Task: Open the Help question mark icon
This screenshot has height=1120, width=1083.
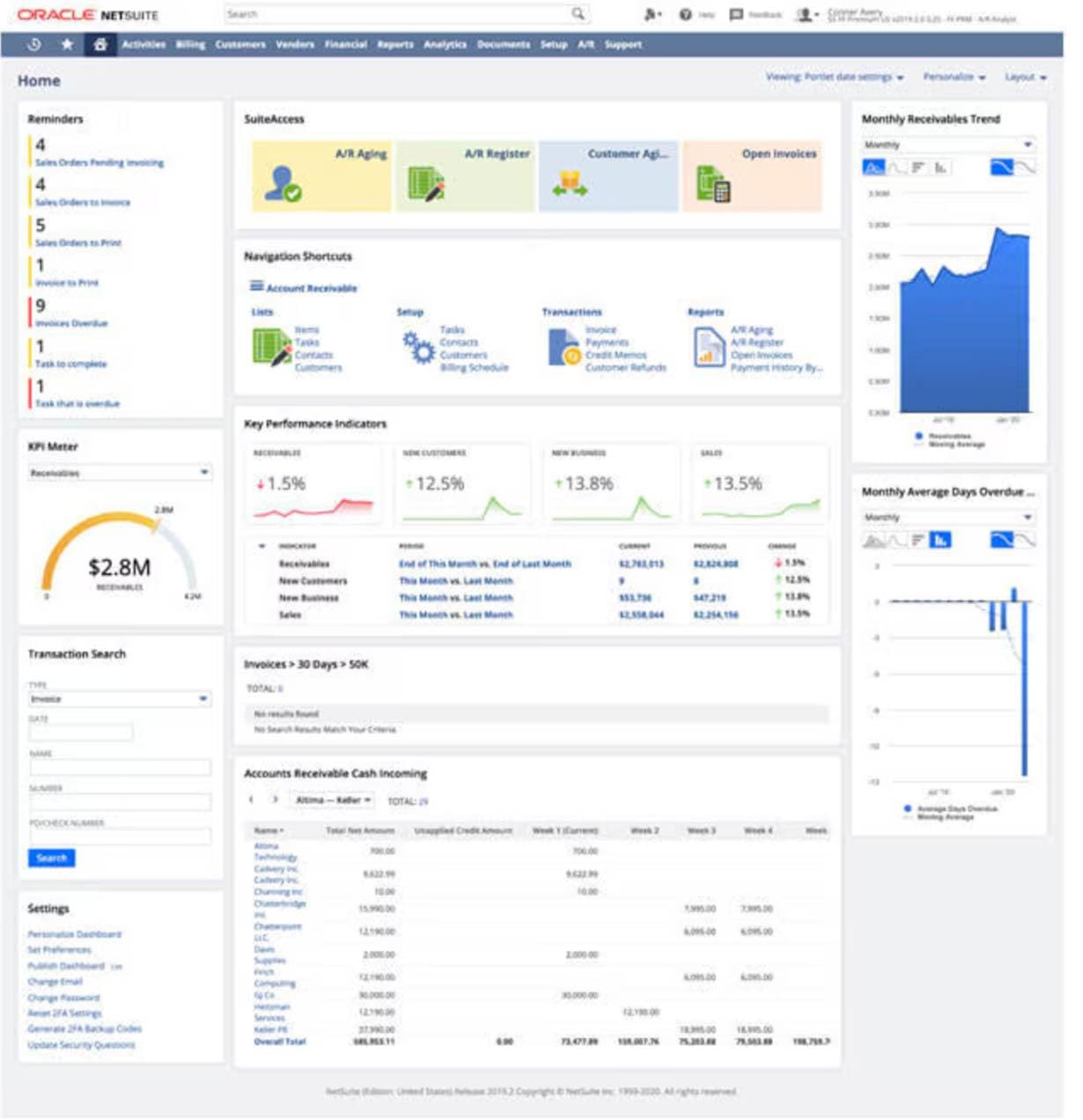Action: tap(685, 15)
